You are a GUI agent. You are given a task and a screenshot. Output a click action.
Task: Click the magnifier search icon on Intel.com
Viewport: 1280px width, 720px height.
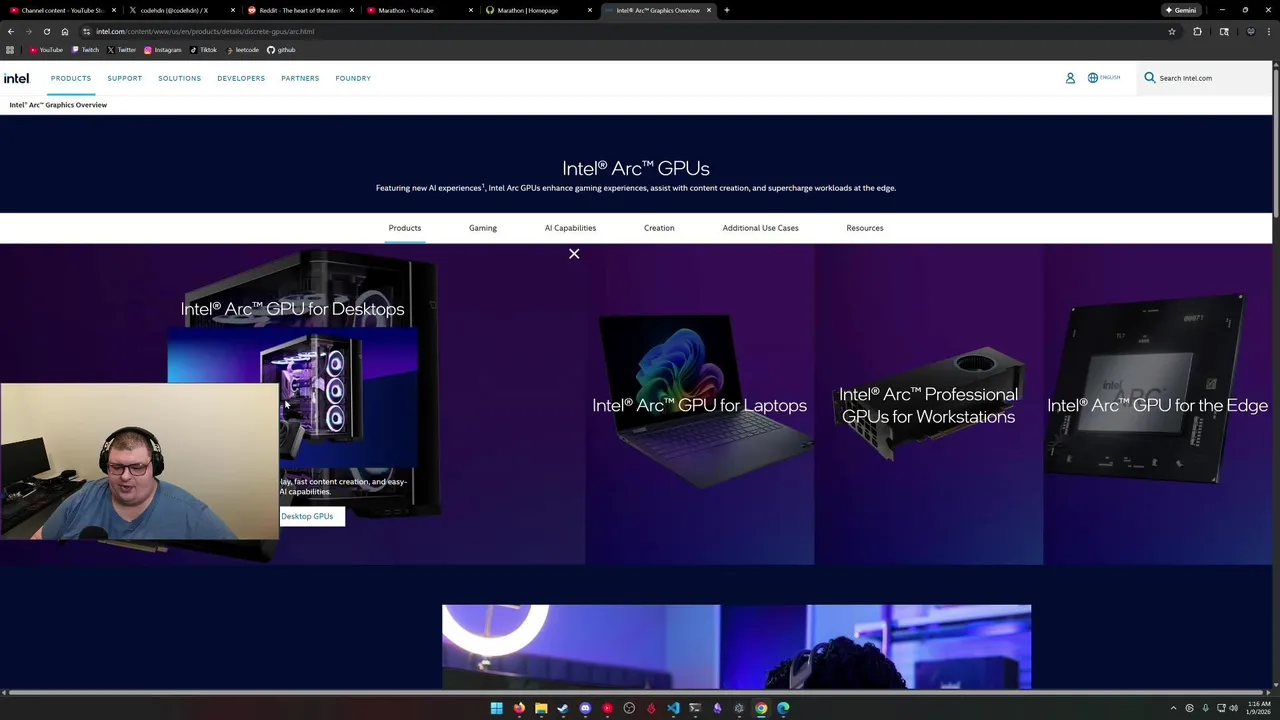coord(1150,78)
